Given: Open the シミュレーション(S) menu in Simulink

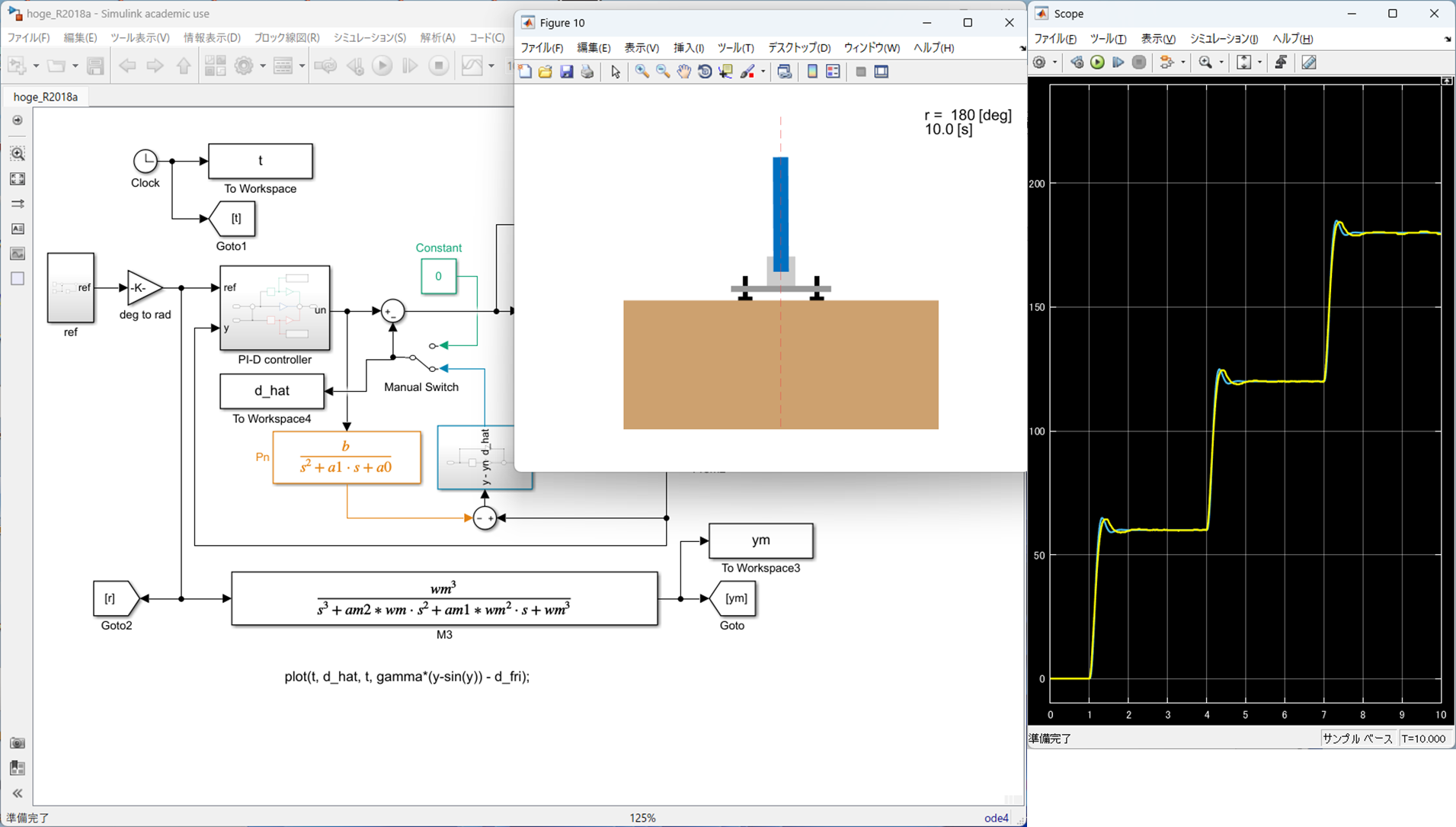Looking at the screenshot, I should (370, 37).
